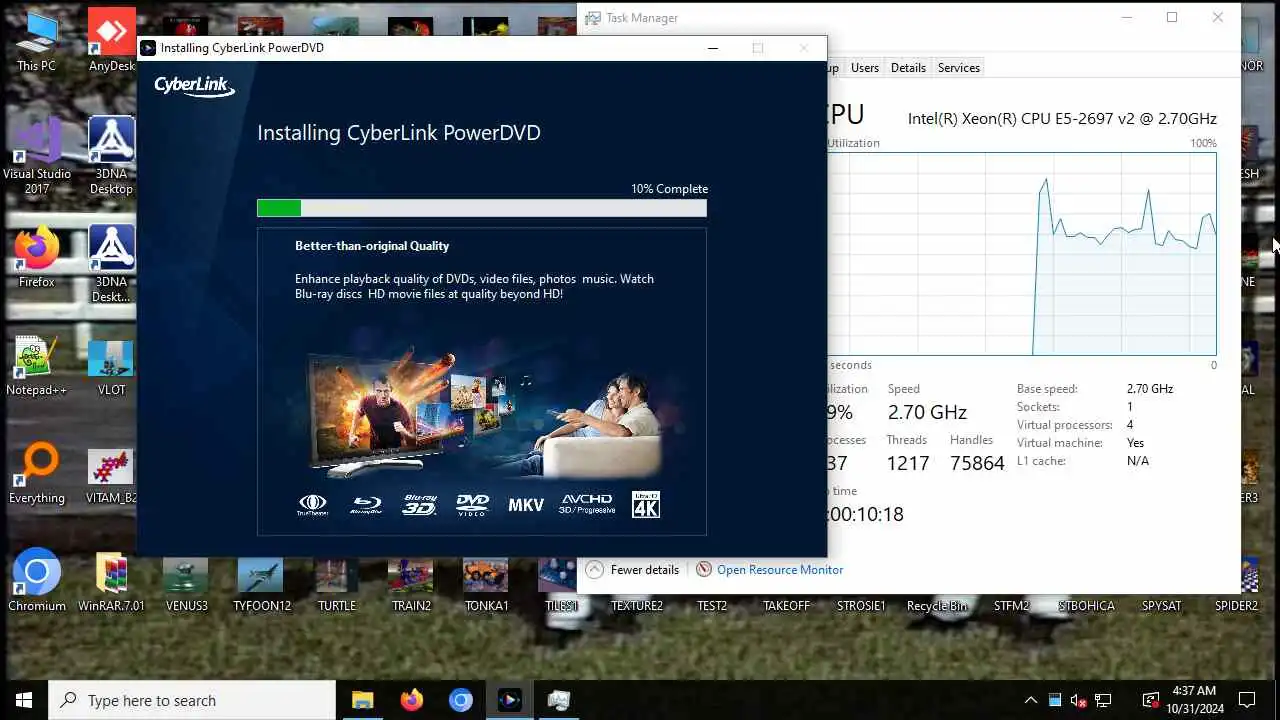This screenshot has height=720, width=1280.
Task: Switch to the Details tab in Task Manager
Action: (x=907, y=68)
